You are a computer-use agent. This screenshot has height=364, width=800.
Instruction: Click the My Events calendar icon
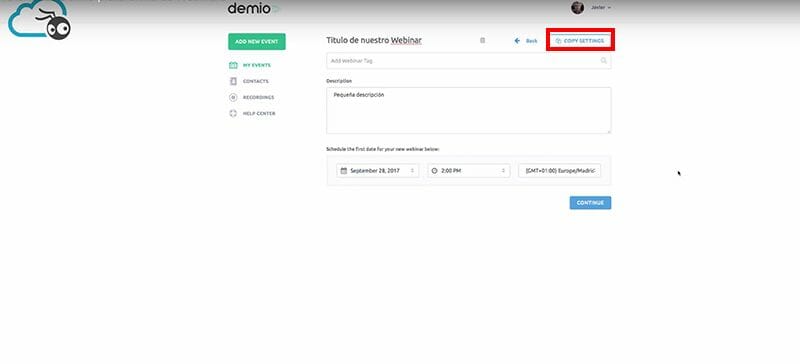[x=233, y=65]
